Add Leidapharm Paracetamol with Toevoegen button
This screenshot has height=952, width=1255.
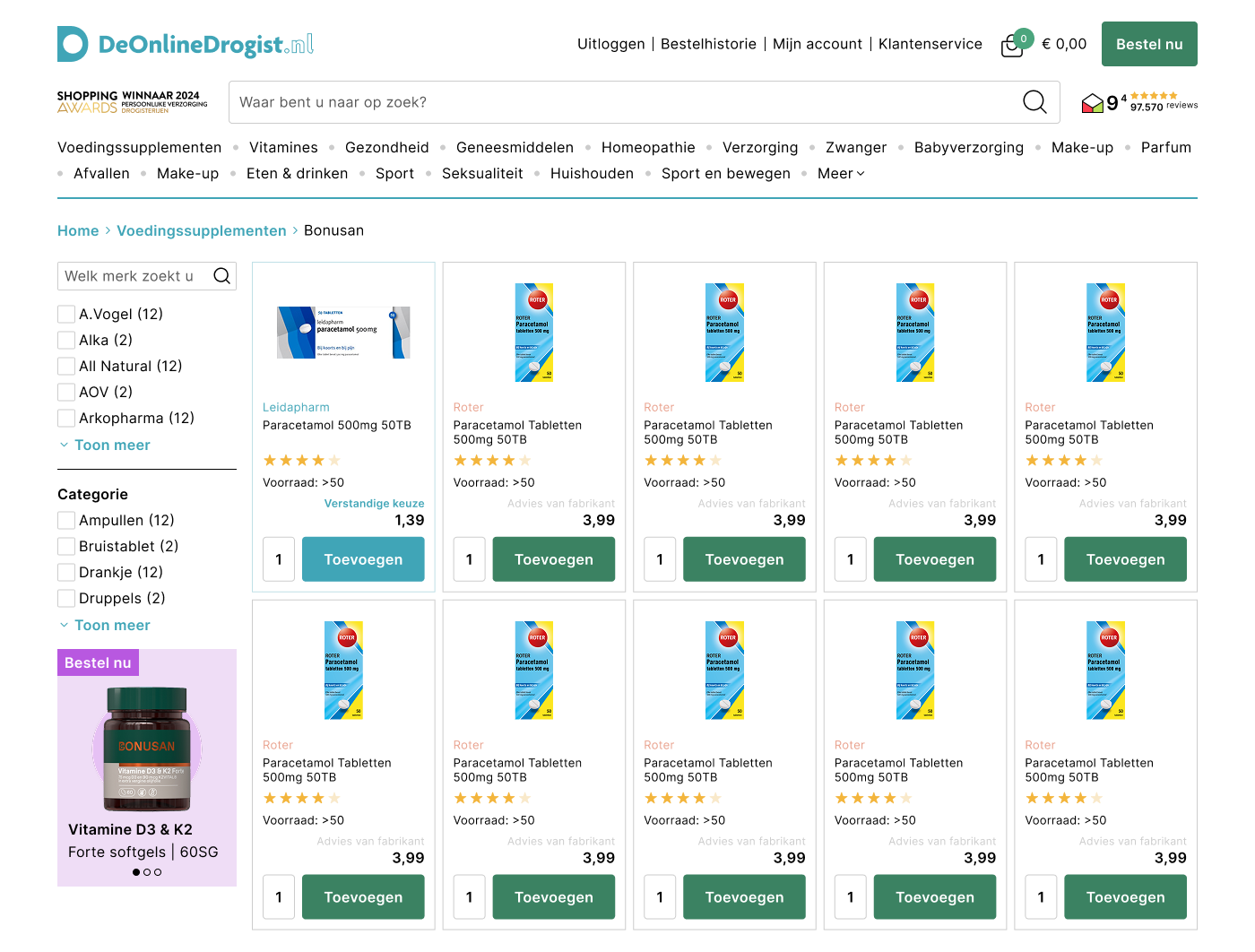(x=363, y=559)
